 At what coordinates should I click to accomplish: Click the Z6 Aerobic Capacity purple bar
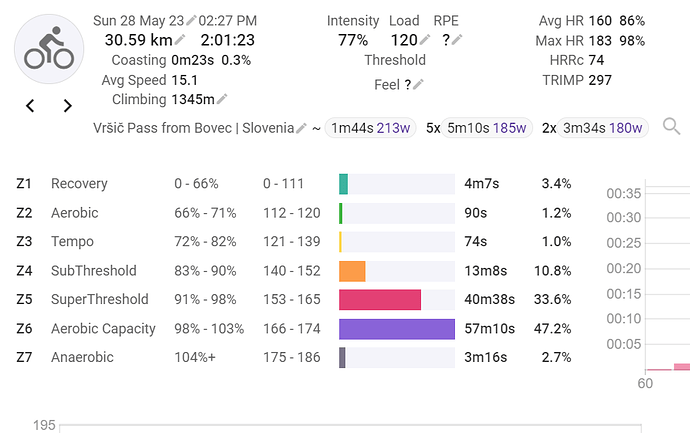[396, 329]
